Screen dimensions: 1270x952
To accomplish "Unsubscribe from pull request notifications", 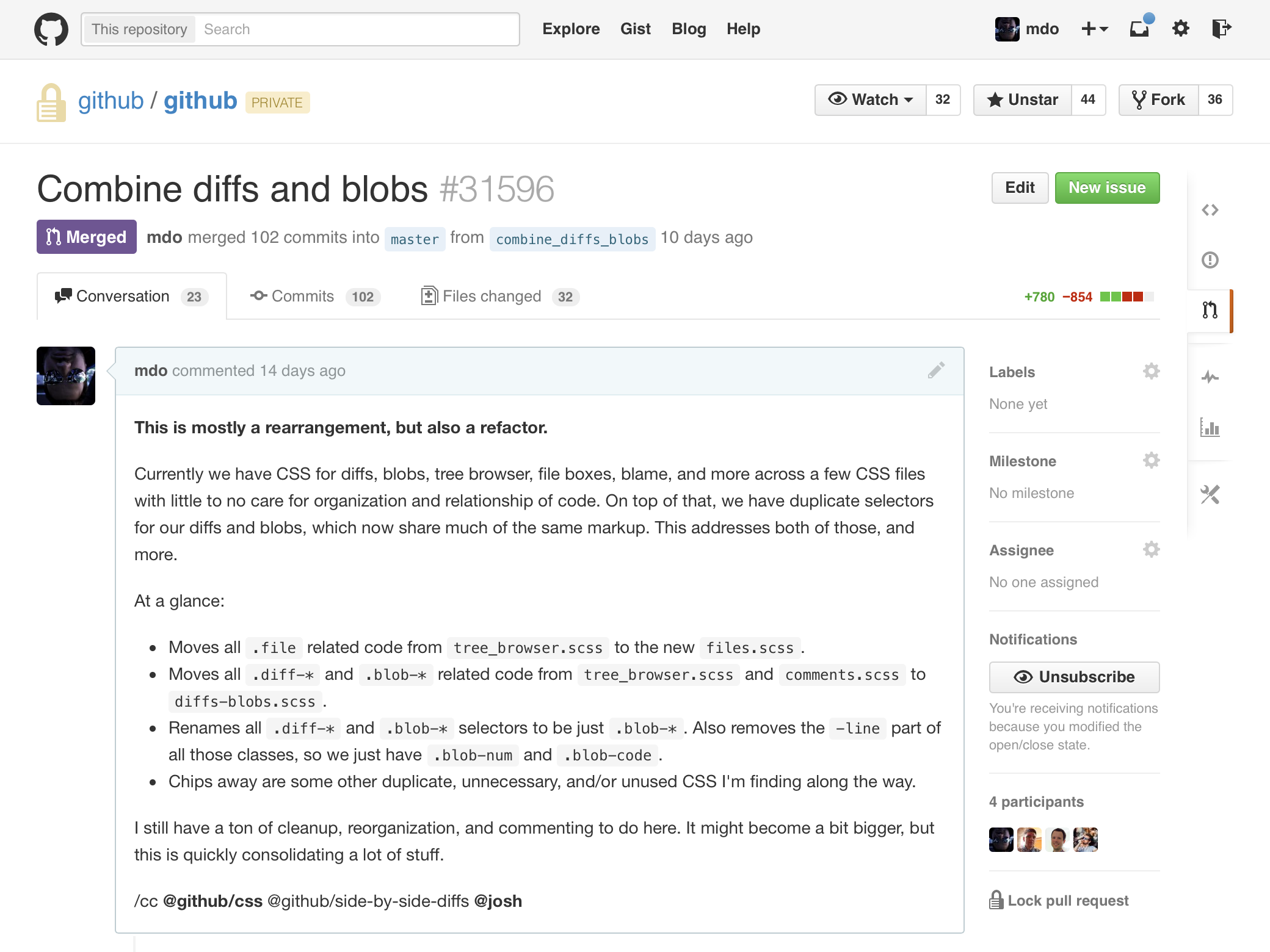I will (x=1074, y=677).
